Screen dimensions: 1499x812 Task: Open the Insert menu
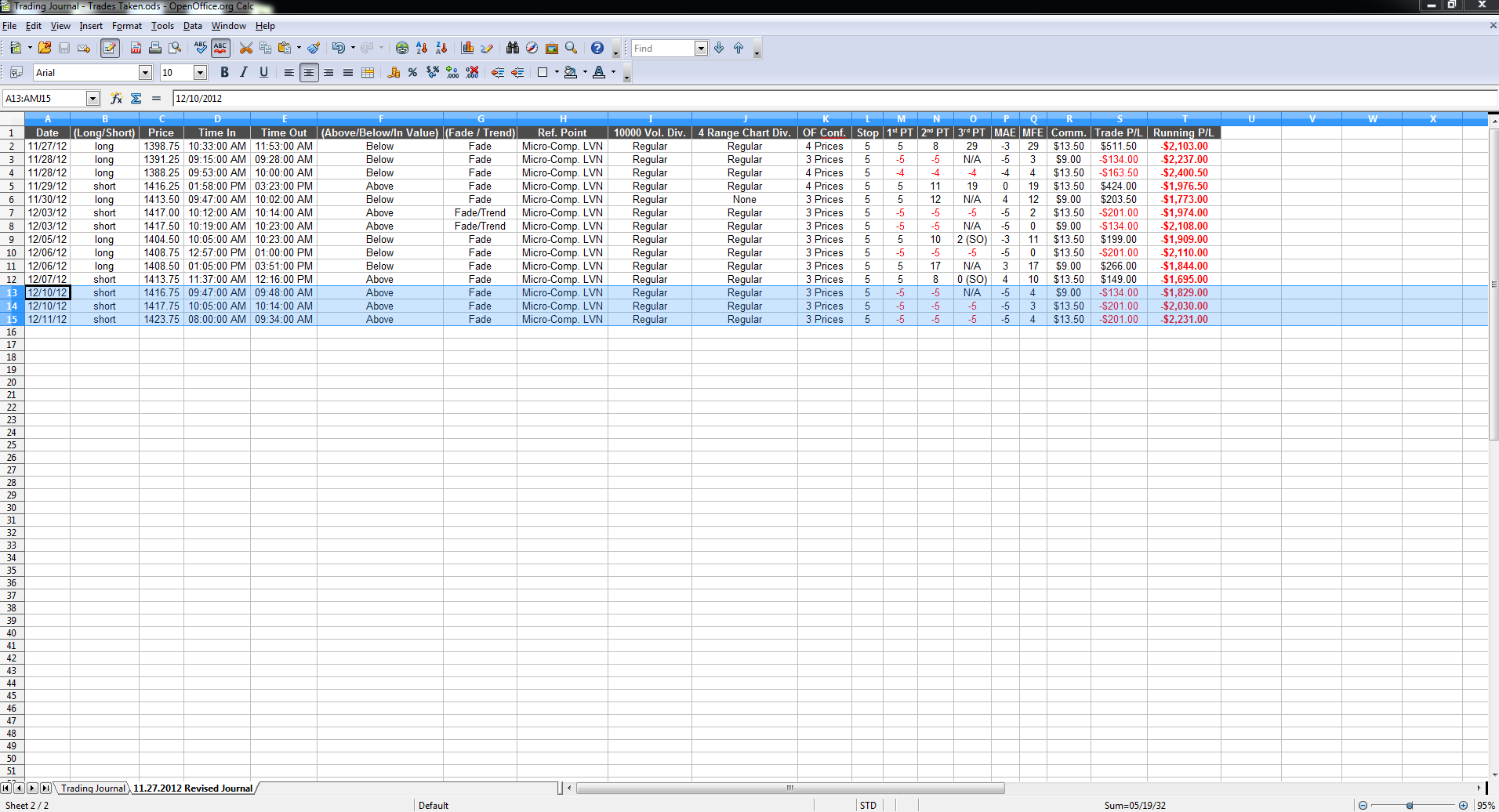tap(91, 26)
